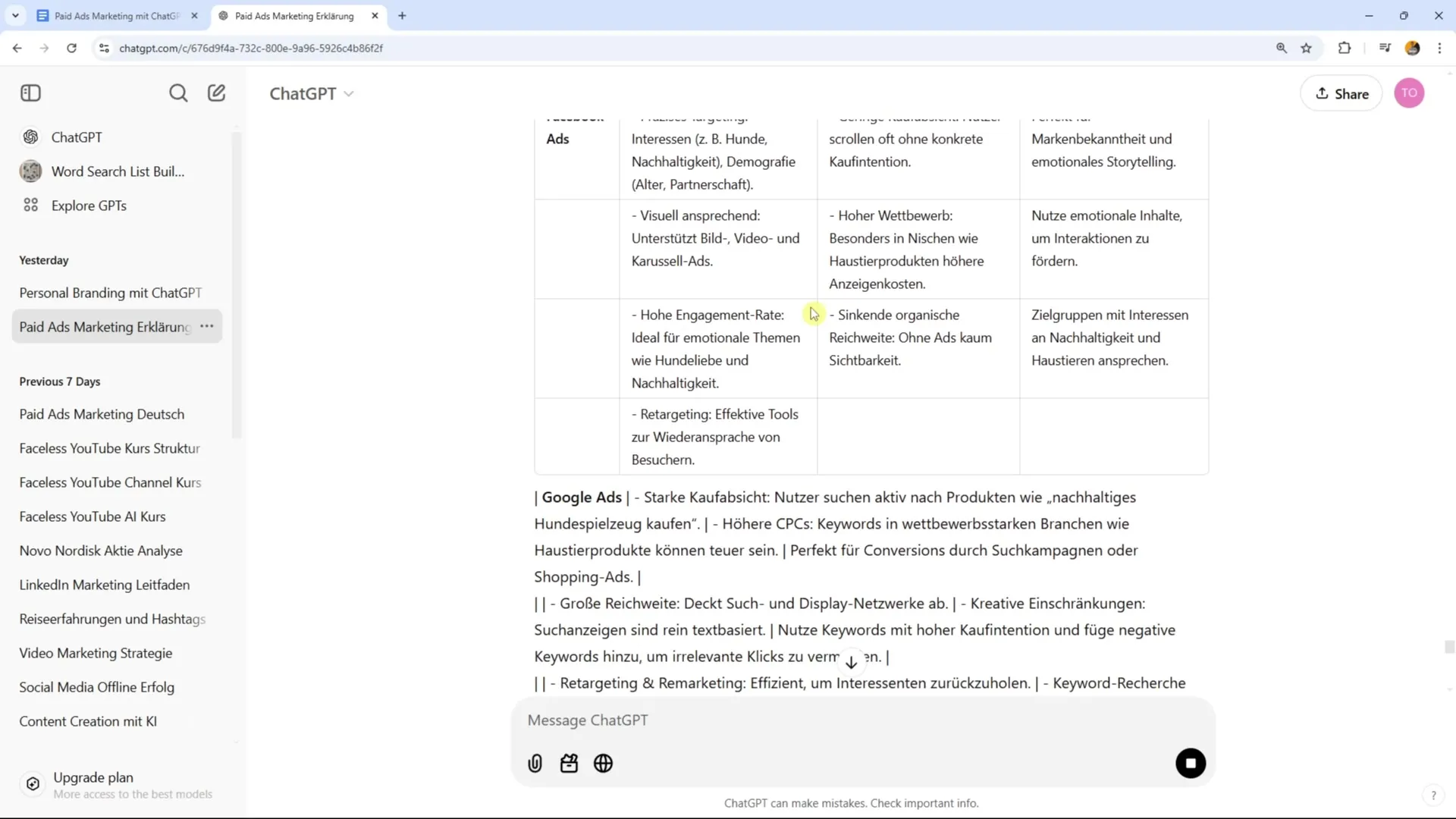The height and width of the screenshot is (819, 1456).
Task: Click the Upgrade plan sparkle icon
Action: click(33, 784)
